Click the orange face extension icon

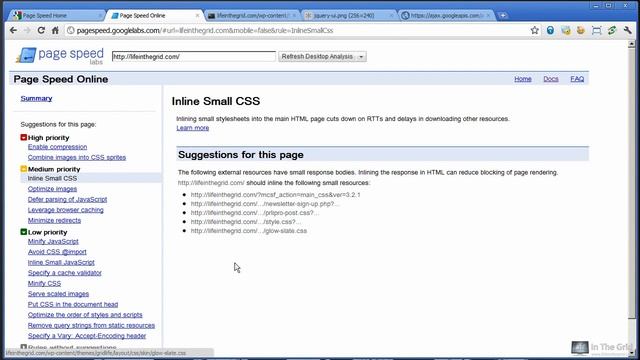click(x=581, y=30)
